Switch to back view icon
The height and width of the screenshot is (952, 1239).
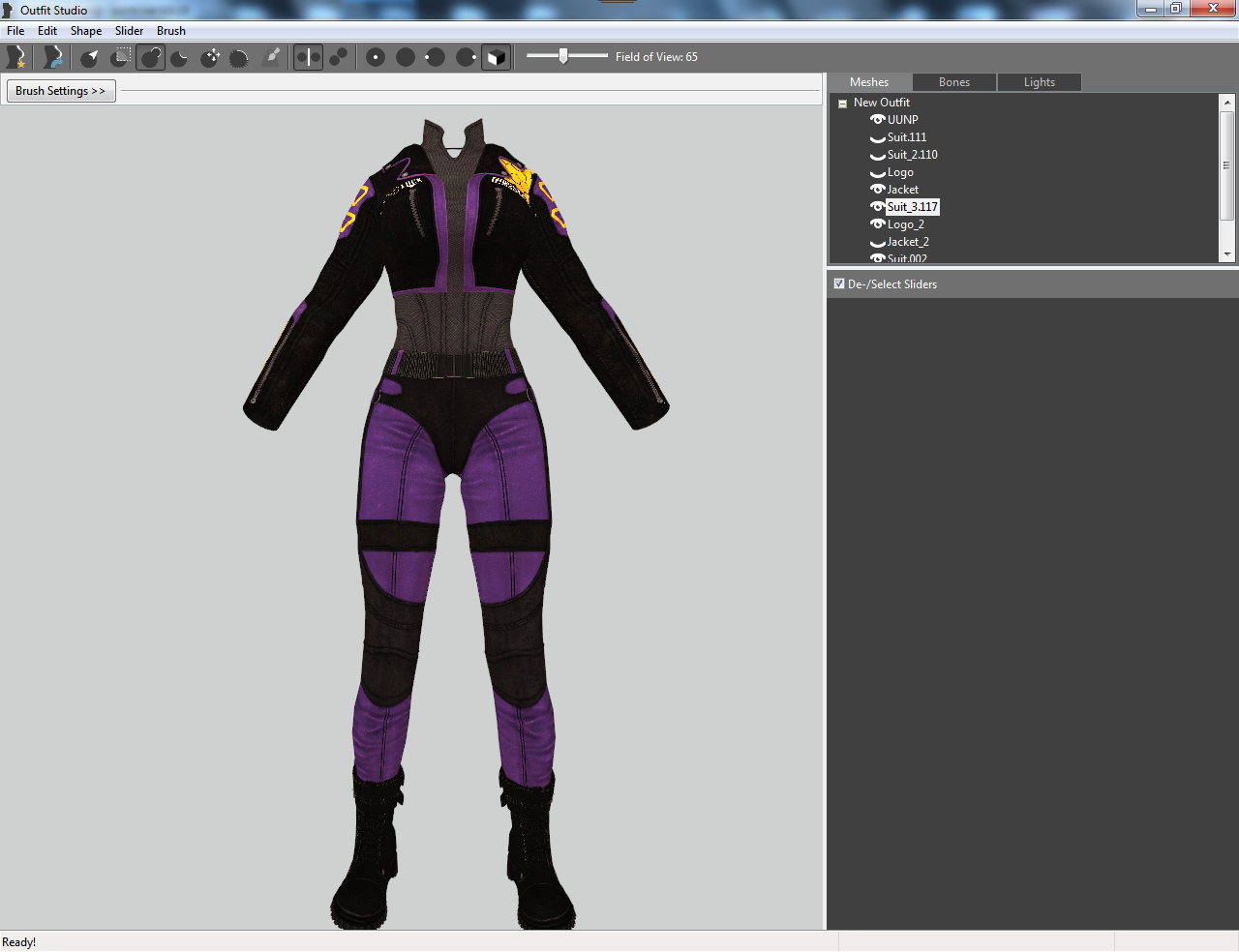[406, 57]
